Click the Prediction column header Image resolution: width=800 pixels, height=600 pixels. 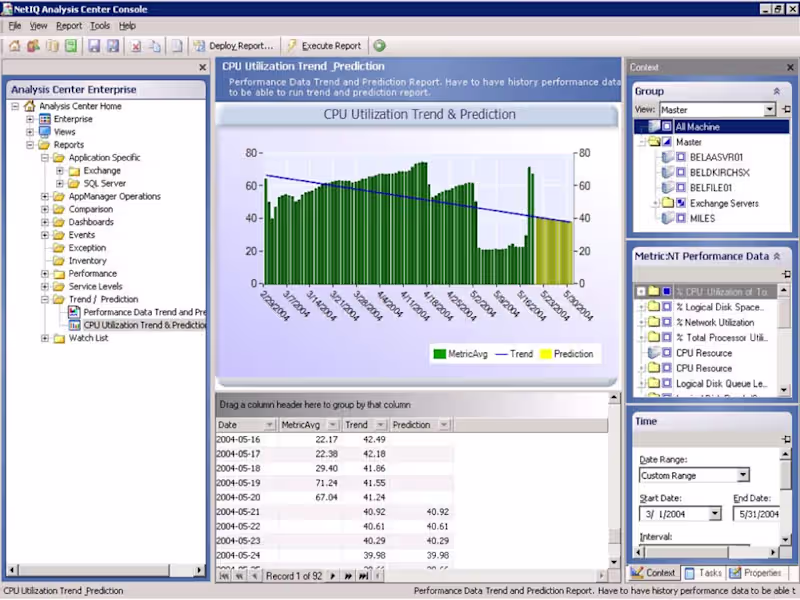420,425
